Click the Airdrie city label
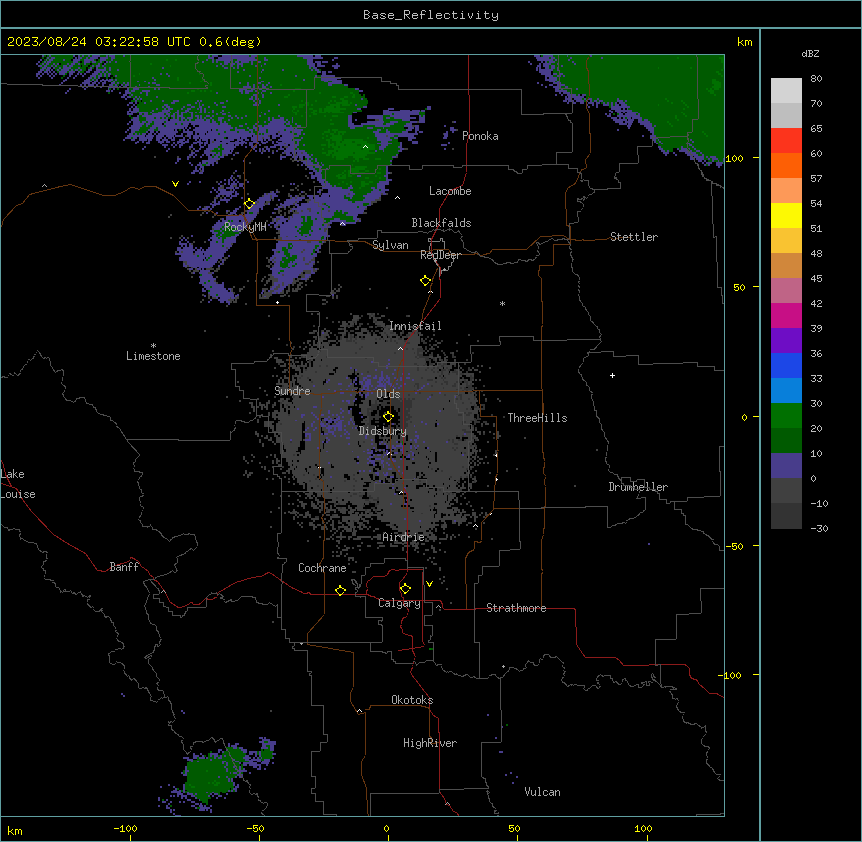The height and width of the screenshot is (842, 862). point(404,537)
